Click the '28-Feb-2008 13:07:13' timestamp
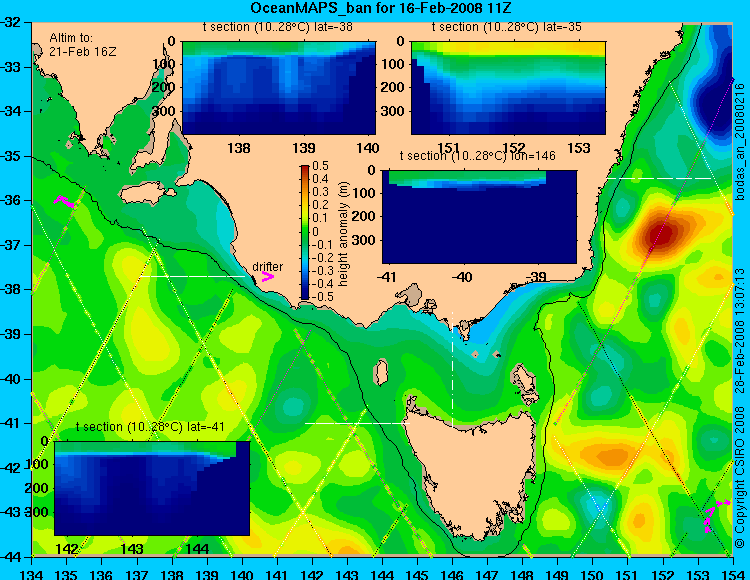Screen dimensions: 750x580 [x=739, y=330]
